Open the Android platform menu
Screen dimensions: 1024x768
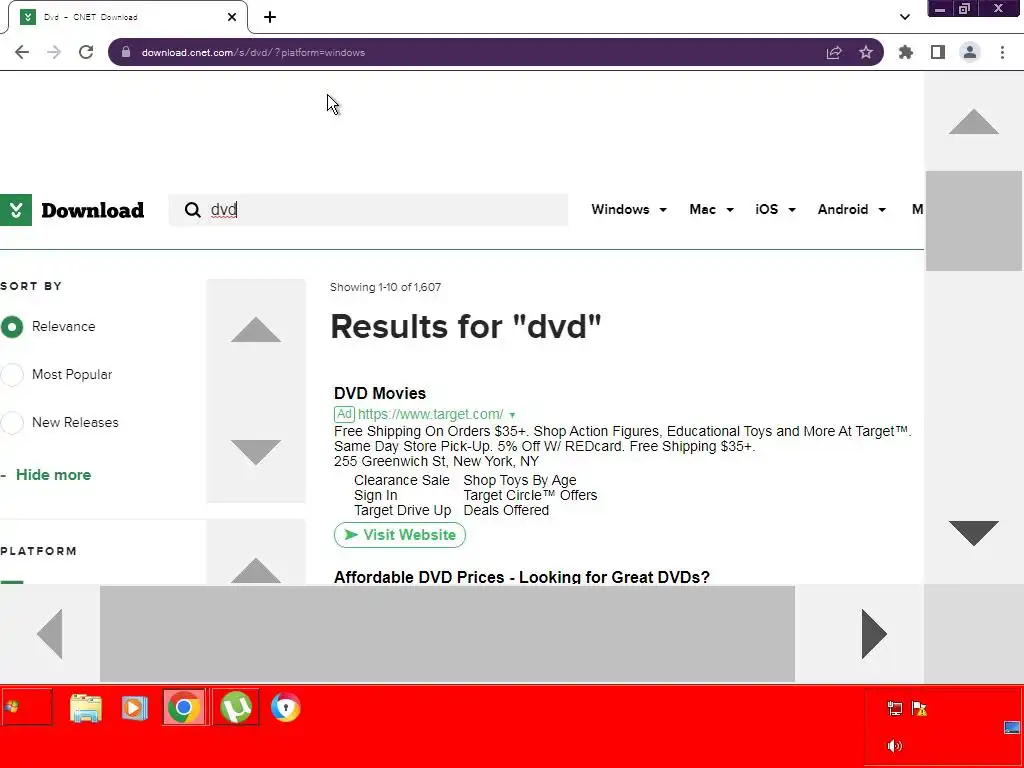click(x=852, y=210)
